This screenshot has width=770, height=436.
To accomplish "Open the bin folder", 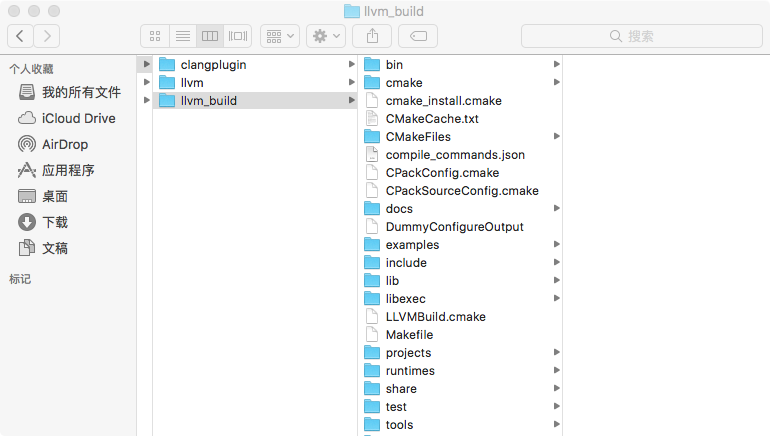I will tap(460, 65).
